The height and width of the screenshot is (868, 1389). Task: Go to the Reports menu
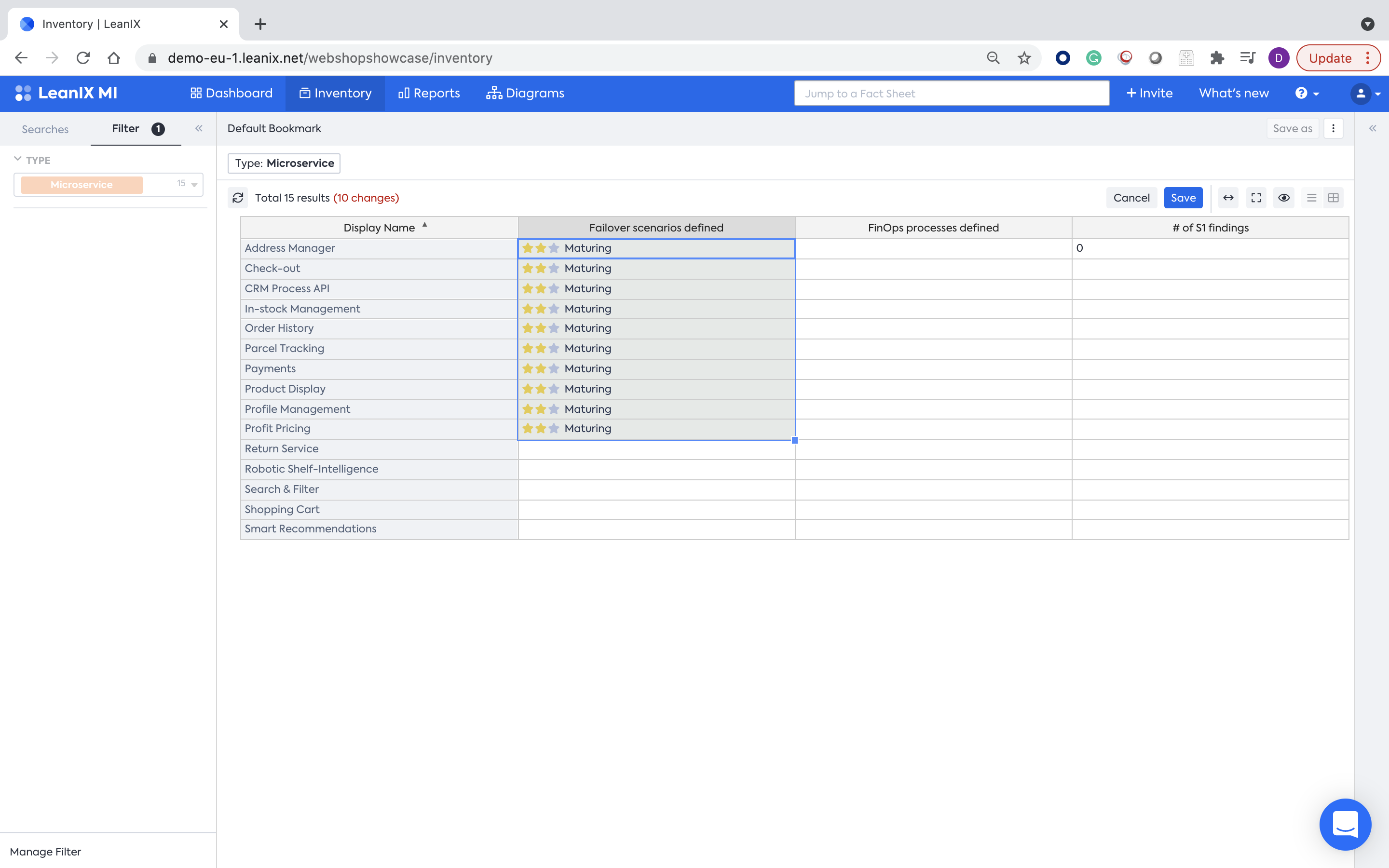pos(429,93)
